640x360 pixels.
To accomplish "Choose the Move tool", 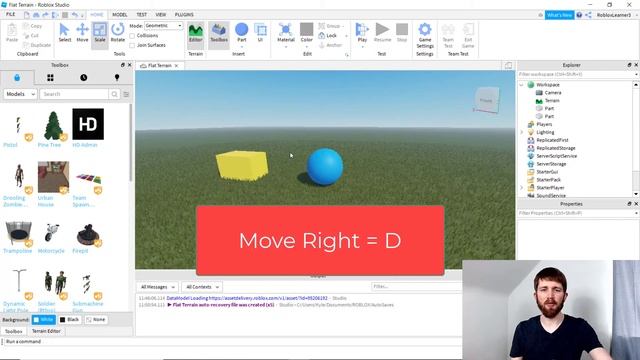I will pos(82,33).
